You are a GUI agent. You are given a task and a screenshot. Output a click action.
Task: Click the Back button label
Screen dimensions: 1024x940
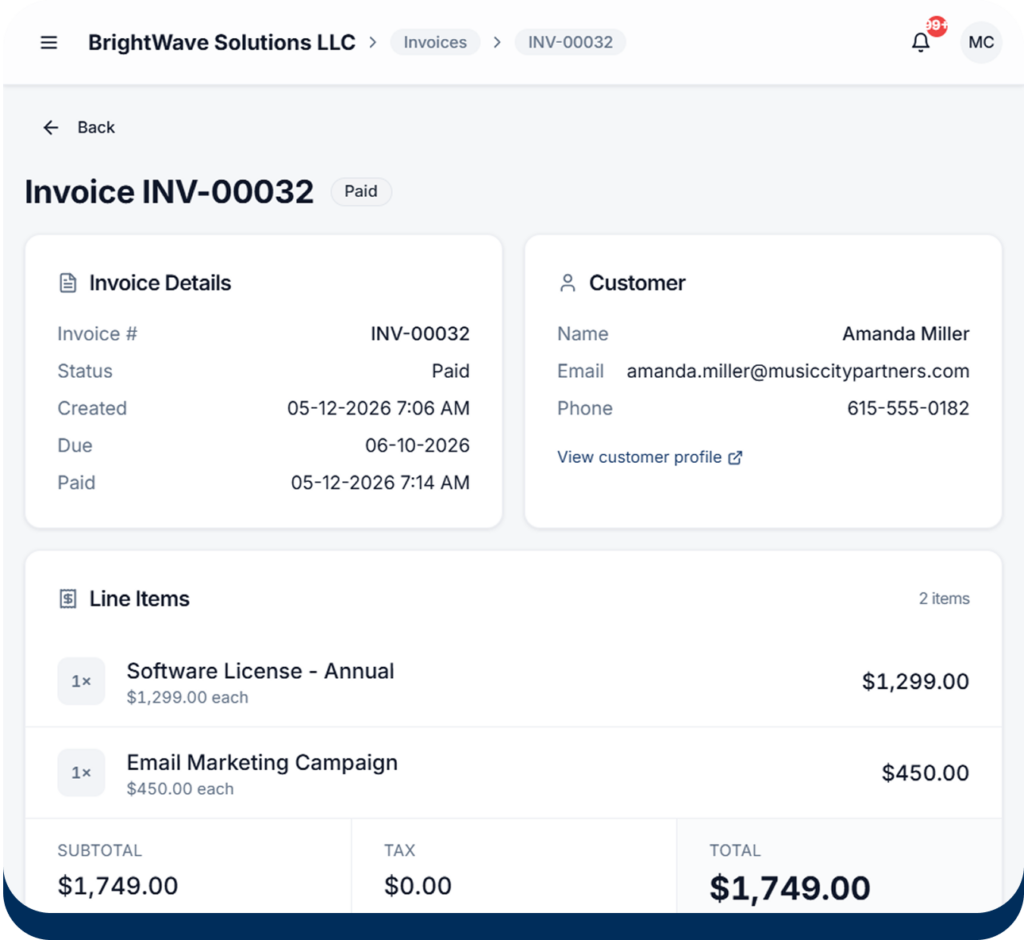coord(96,127)
